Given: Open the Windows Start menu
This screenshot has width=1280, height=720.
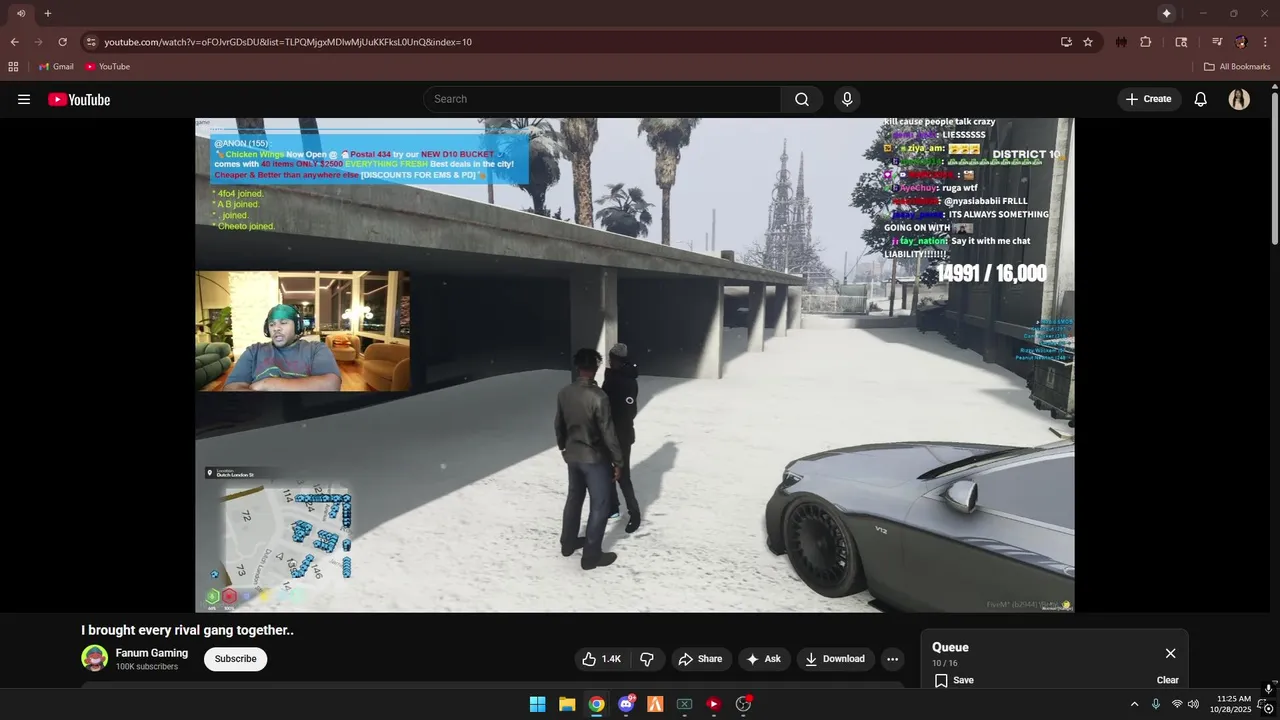Looking at the screenshot, I should (537, 704).
